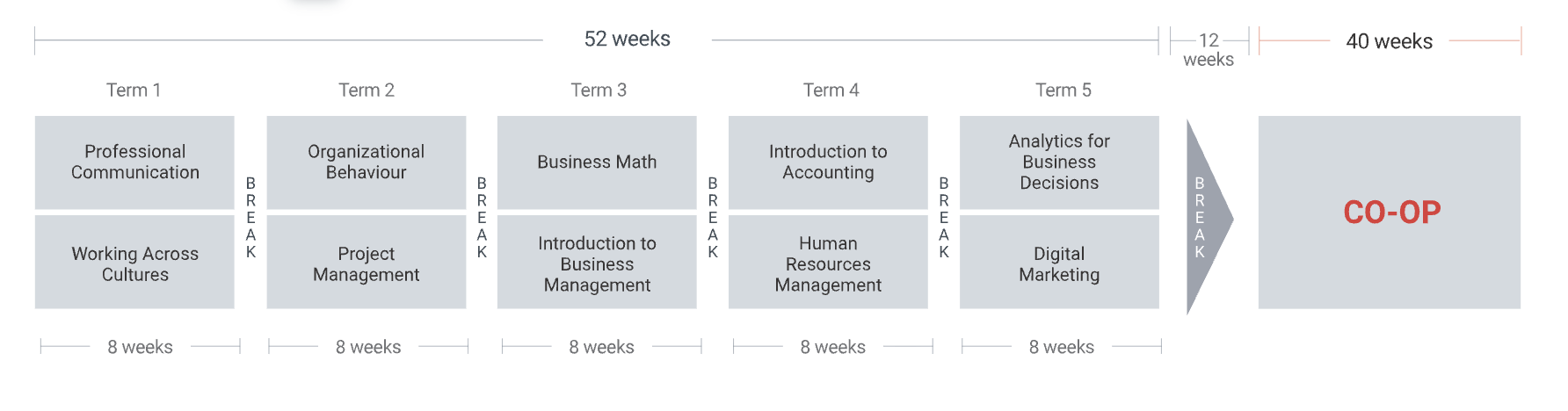Click BREAK text between Term 1 and 2

[x=250, y=217]
